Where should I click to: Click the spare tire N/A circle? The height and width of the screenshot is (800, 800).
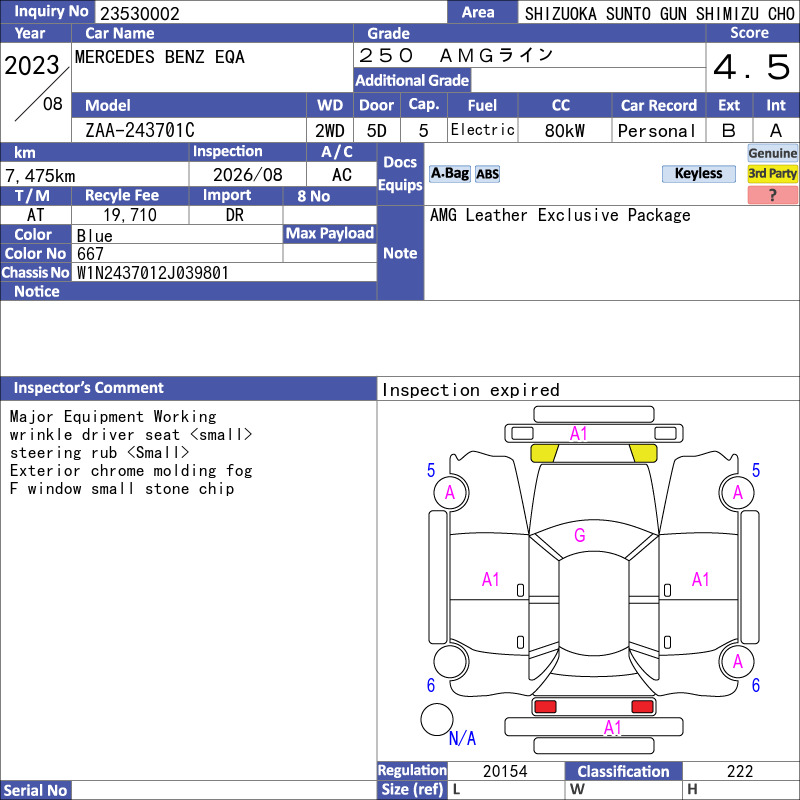tap(437, 719)
